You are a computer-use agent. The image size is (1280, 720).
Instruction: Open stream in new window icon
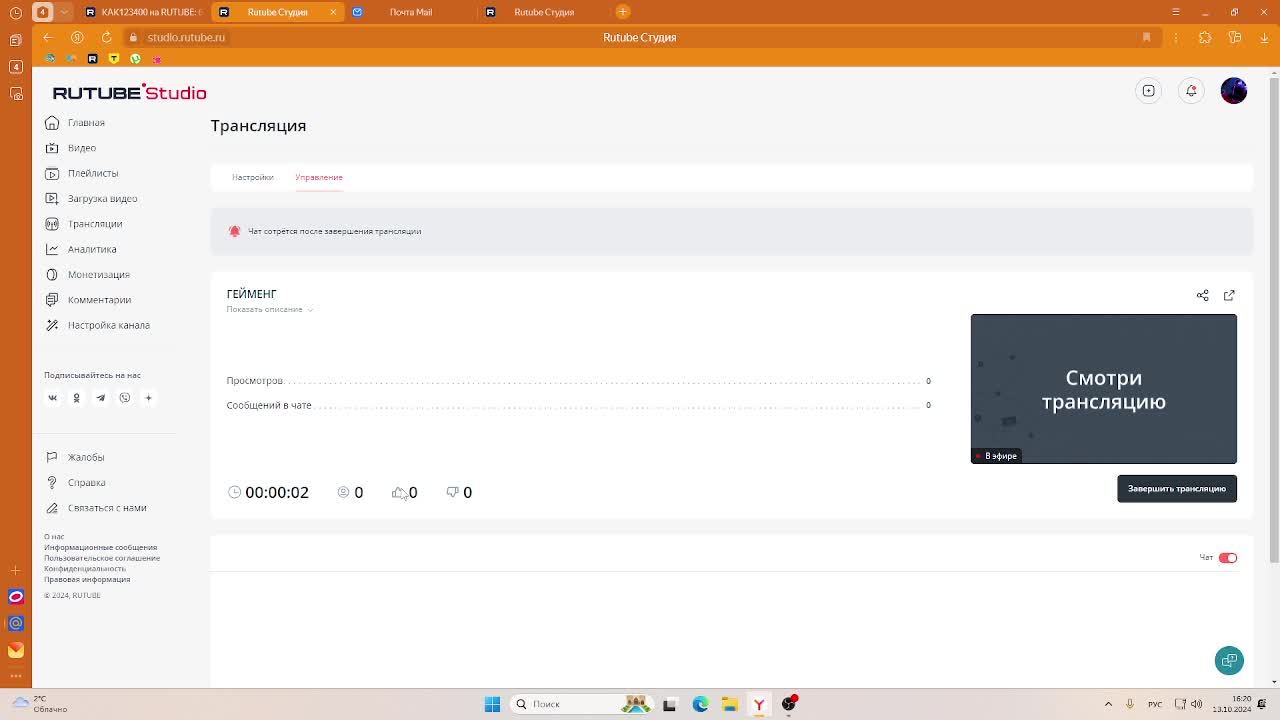(x=1229, y=295)
